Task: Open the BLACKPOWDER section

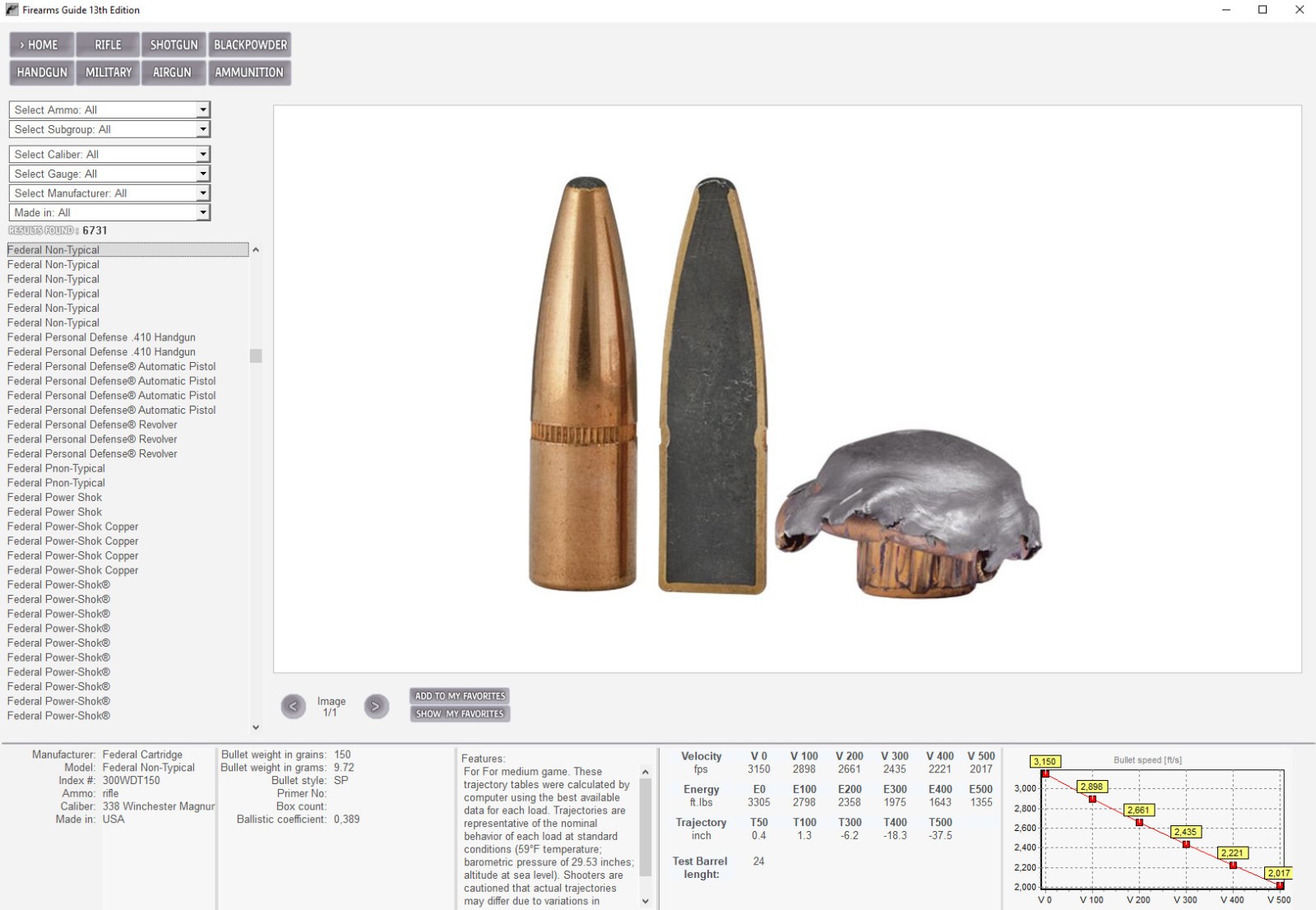Action: click(x=250, y=44)
